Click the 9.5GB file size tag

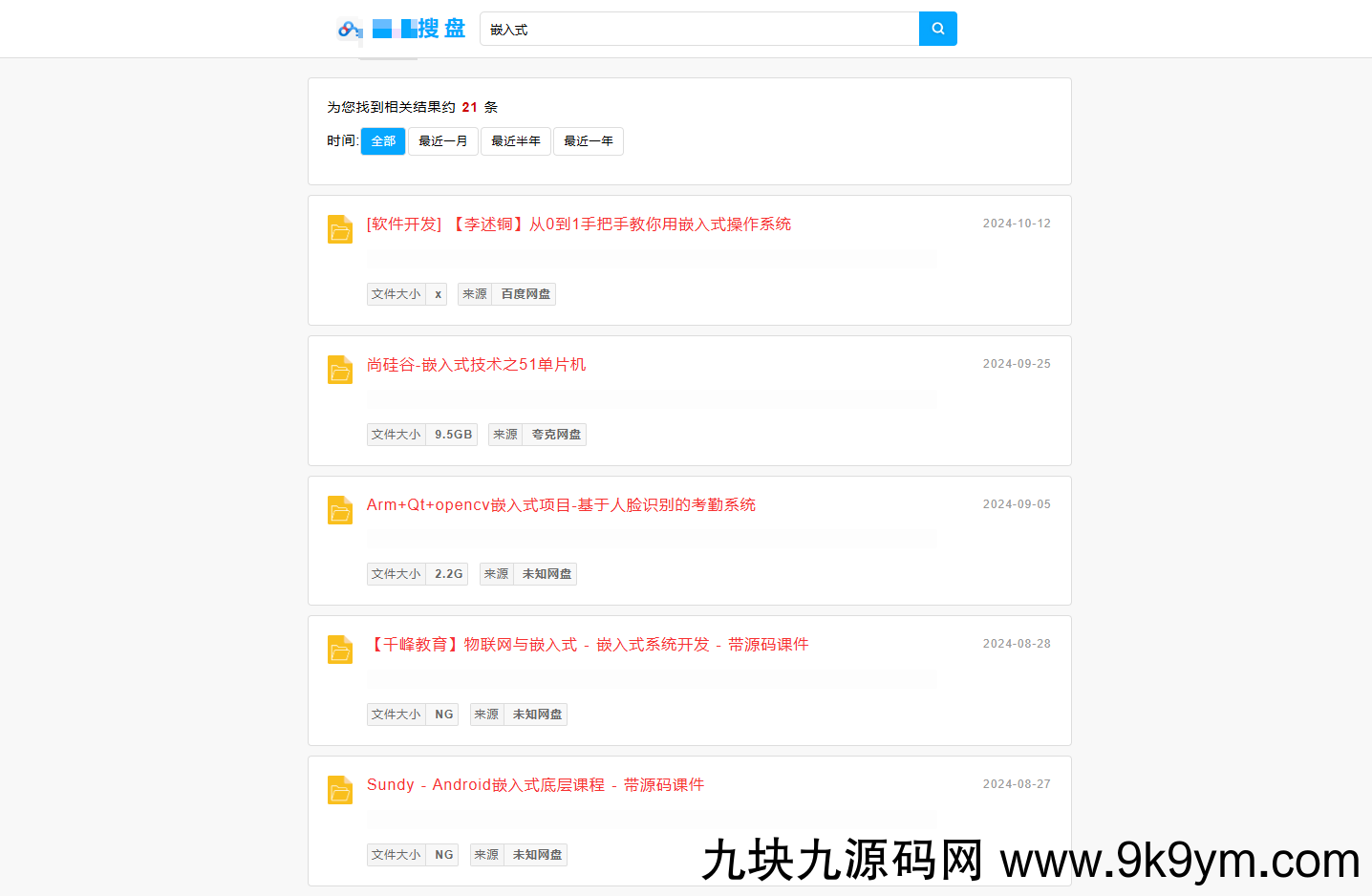click(453, 435)
